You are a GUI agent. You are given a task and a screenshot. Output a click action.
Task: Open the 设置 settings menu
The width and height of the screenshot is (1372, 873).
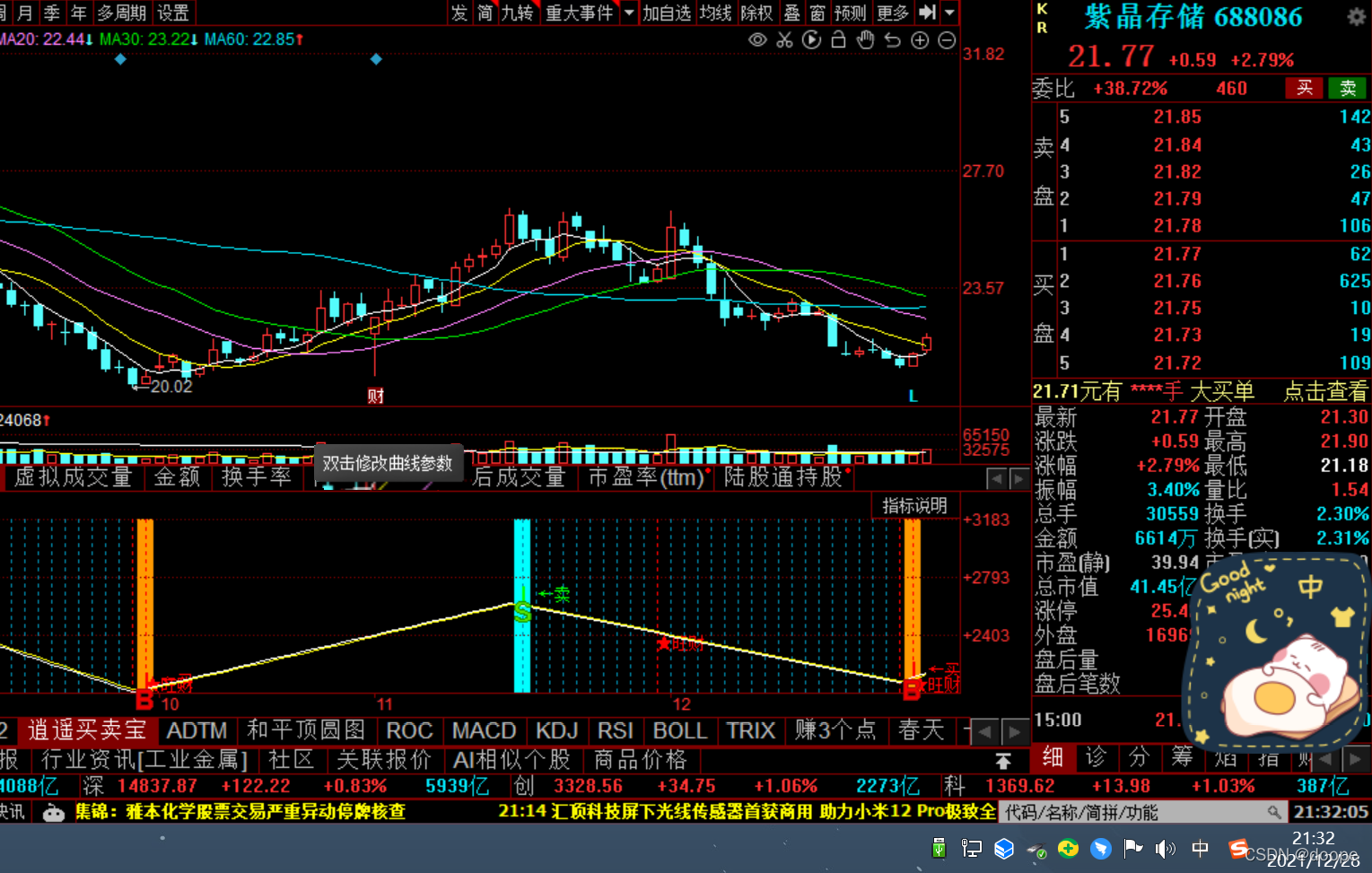pos(173,13)
